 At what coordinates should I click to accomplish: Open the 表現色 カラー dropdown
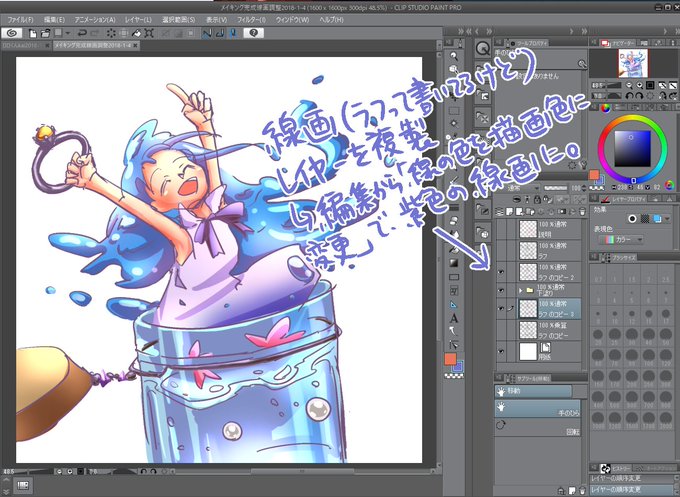(x=621, y=239)
